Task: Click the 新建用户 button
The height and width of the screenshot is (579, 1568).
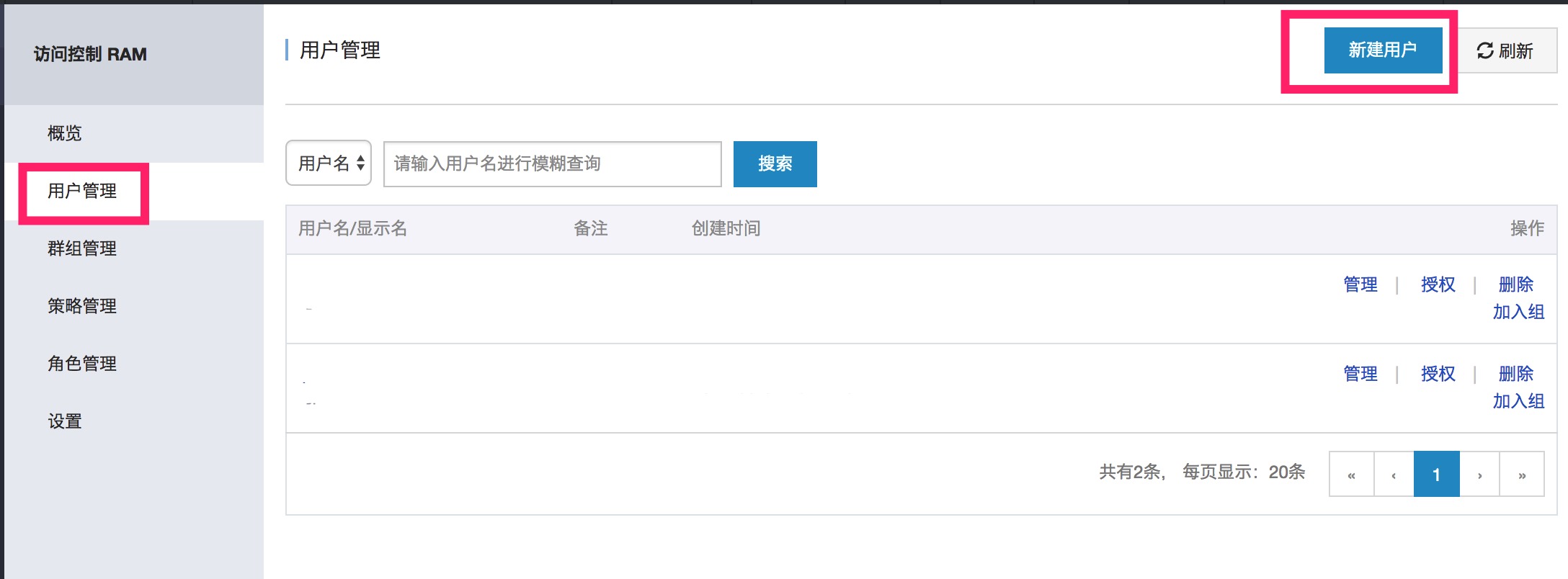Action: point(1382,50)
